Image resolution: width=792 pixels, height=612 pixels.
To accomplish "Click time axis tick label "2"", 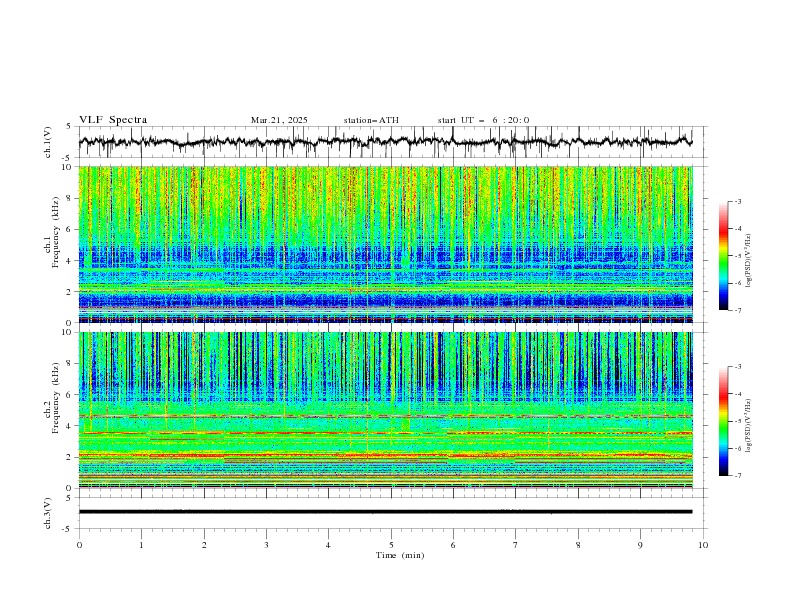I will click(204, 545).
